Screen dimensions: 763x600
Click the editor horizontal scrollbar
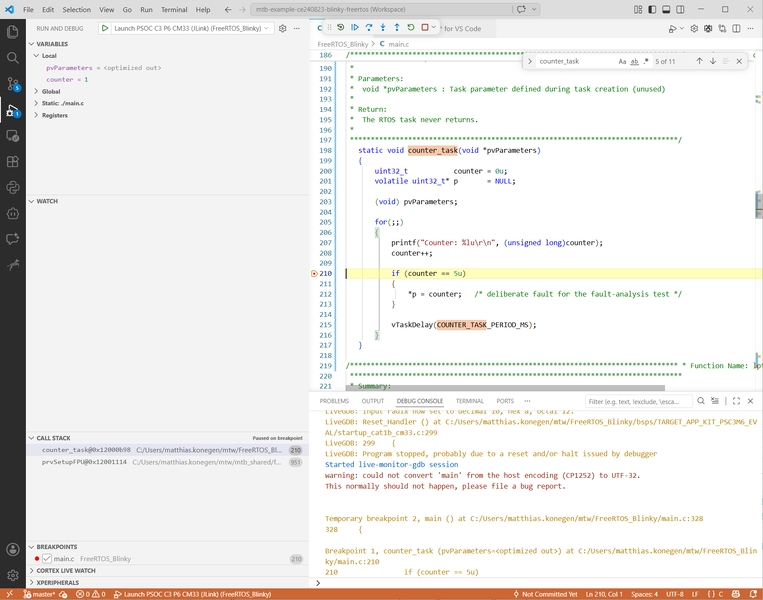coord(505,388)
